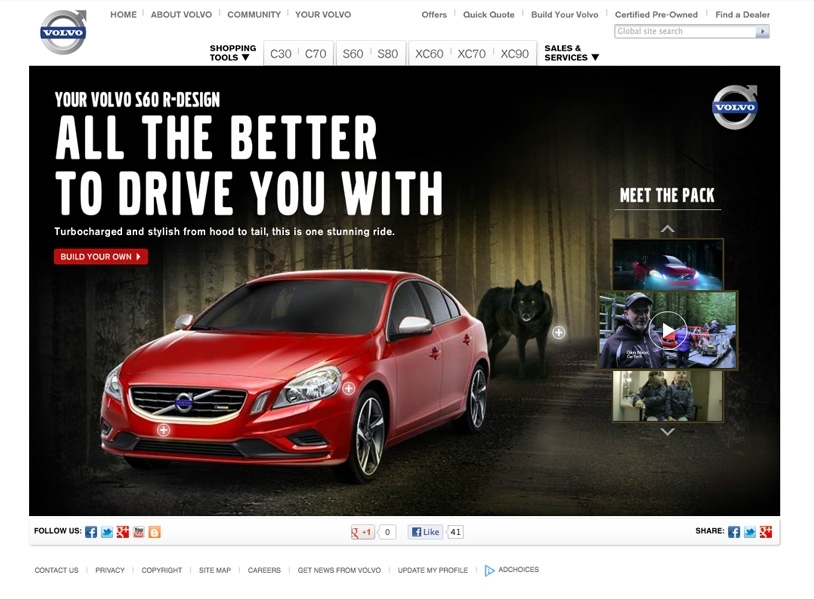Click the plus hotspot on the headlight
Viewport: 814px width, 600px height.
[x=349, y=388]
